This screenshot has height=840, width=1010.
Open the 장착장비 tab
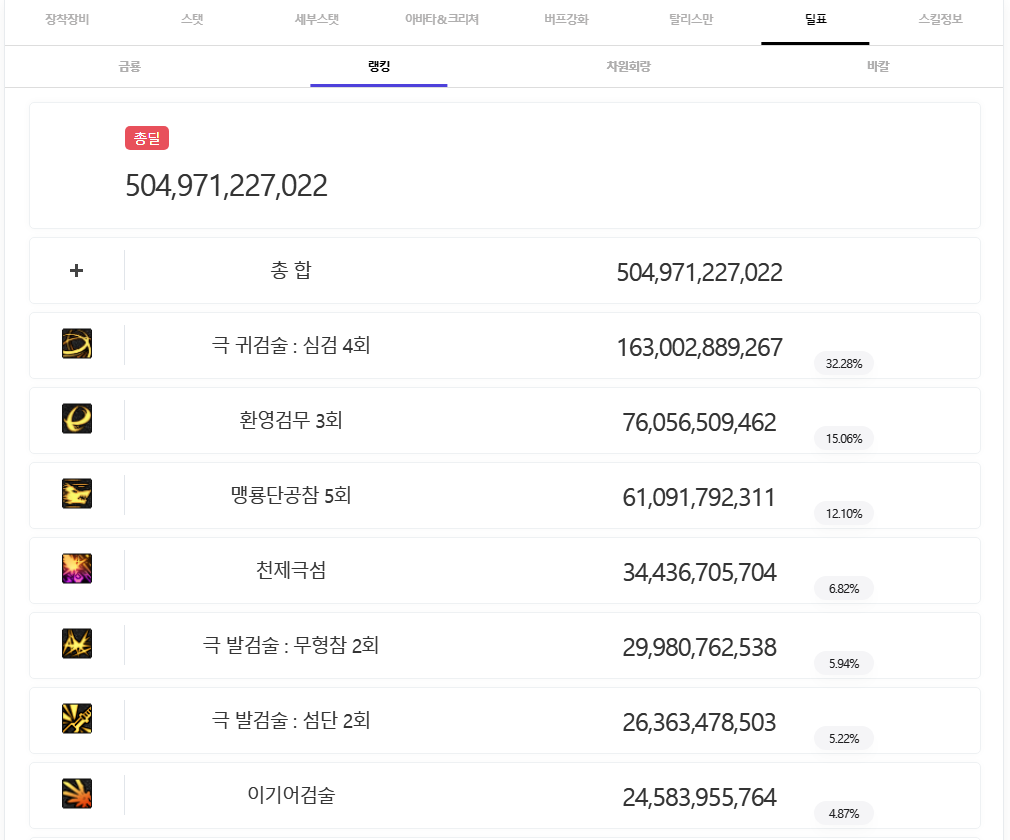click(x=67, y=20)
